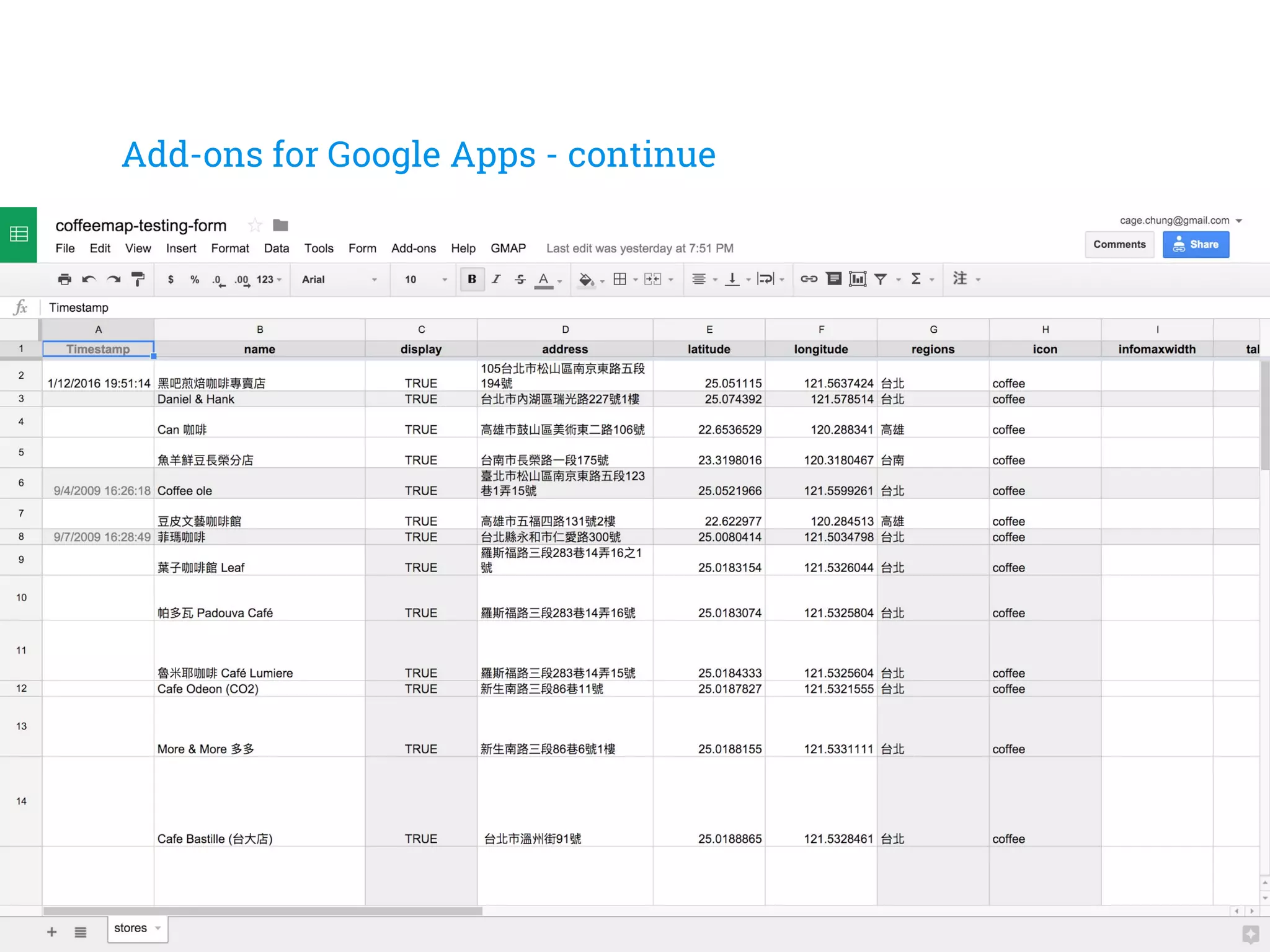
Task: Open the cage.chung@gmail.com account dropdown
Action: point(1181,221)
